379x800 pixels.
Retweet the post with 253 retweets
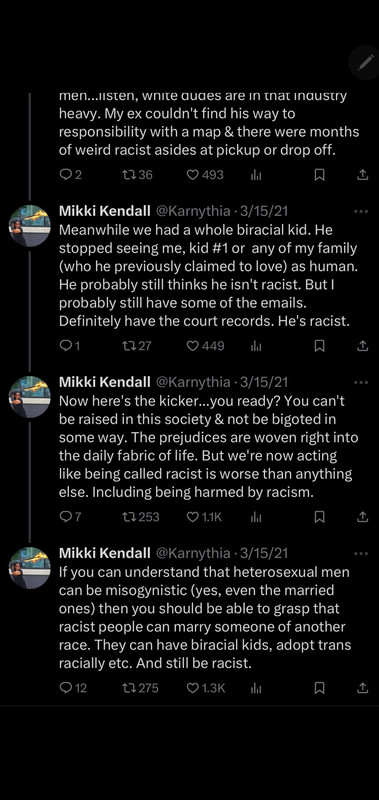pos(141,517)
